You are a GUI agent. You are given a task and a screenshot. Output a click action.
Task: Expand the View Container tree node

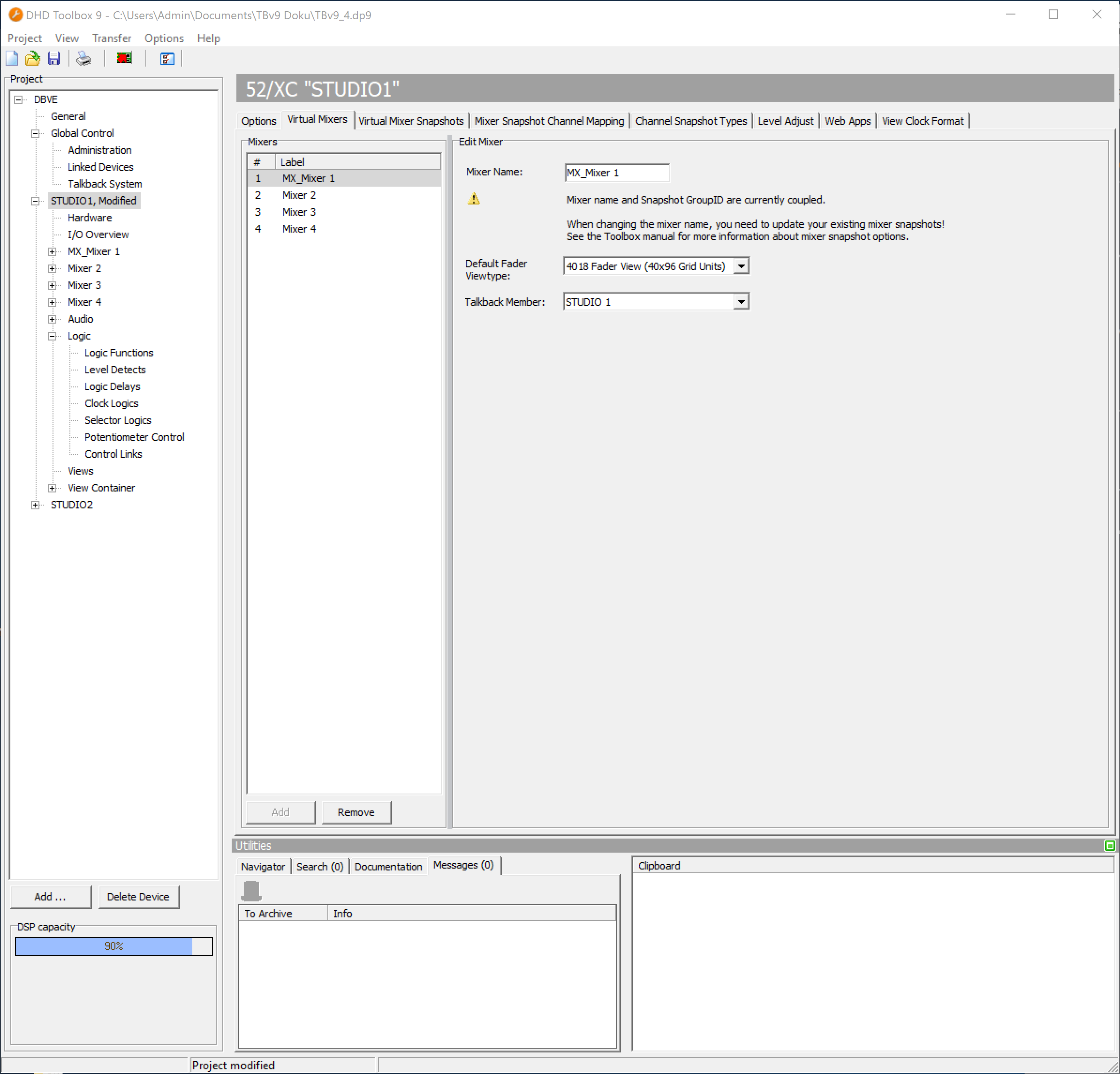pyautogui.click(x=52, y=488)
